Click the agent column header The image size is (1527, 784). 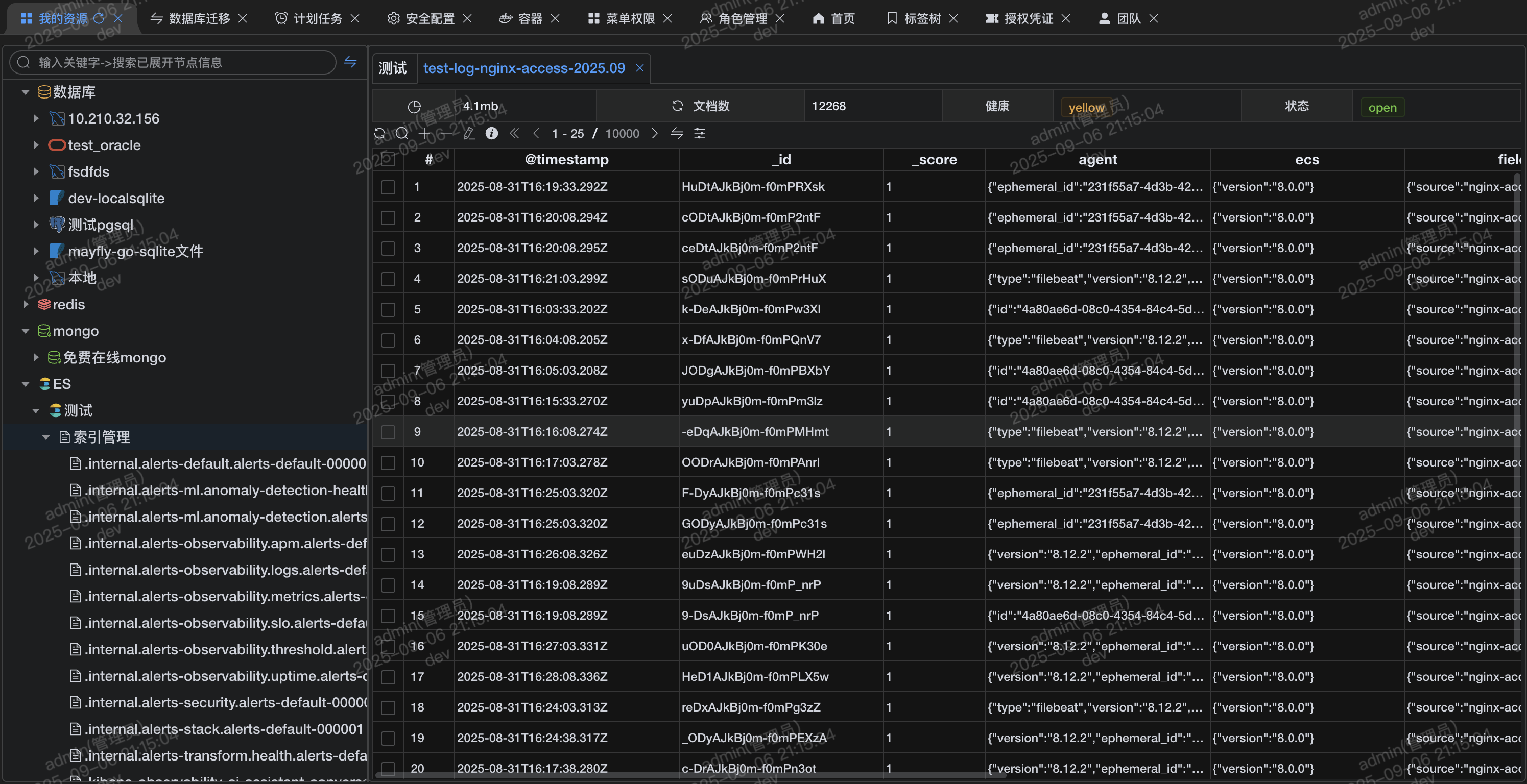1098,159
